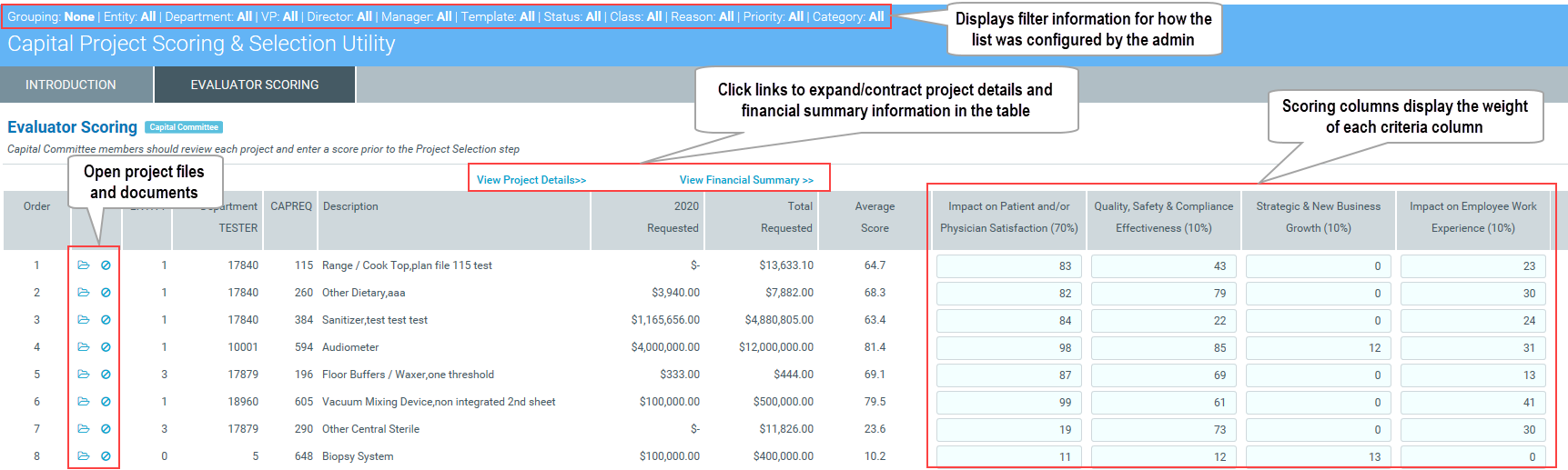Click circle-slash icon in Audiometer row
This screenshot has height=470, width=1568.
[106, 347]
